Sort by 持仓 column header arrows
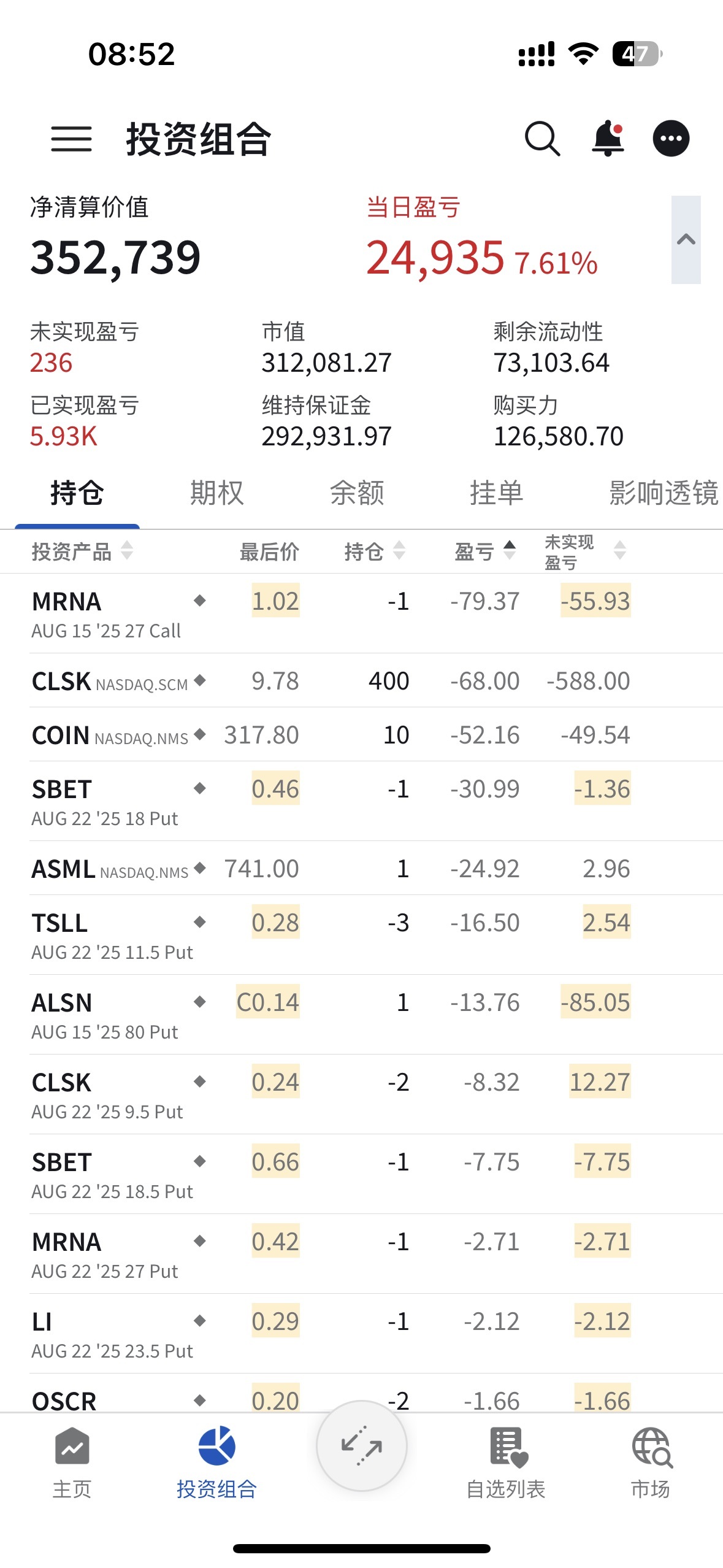 399,550
